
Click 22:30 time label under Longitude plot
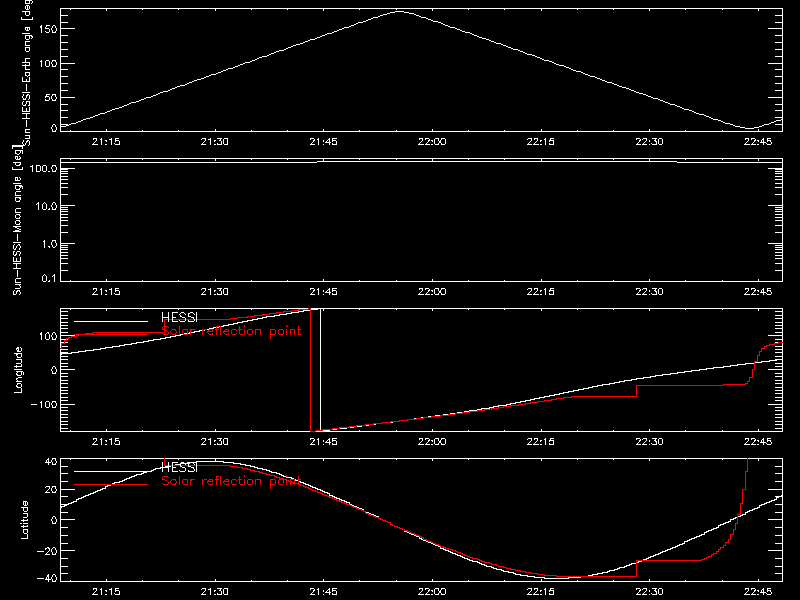click(x=649, y=442)
